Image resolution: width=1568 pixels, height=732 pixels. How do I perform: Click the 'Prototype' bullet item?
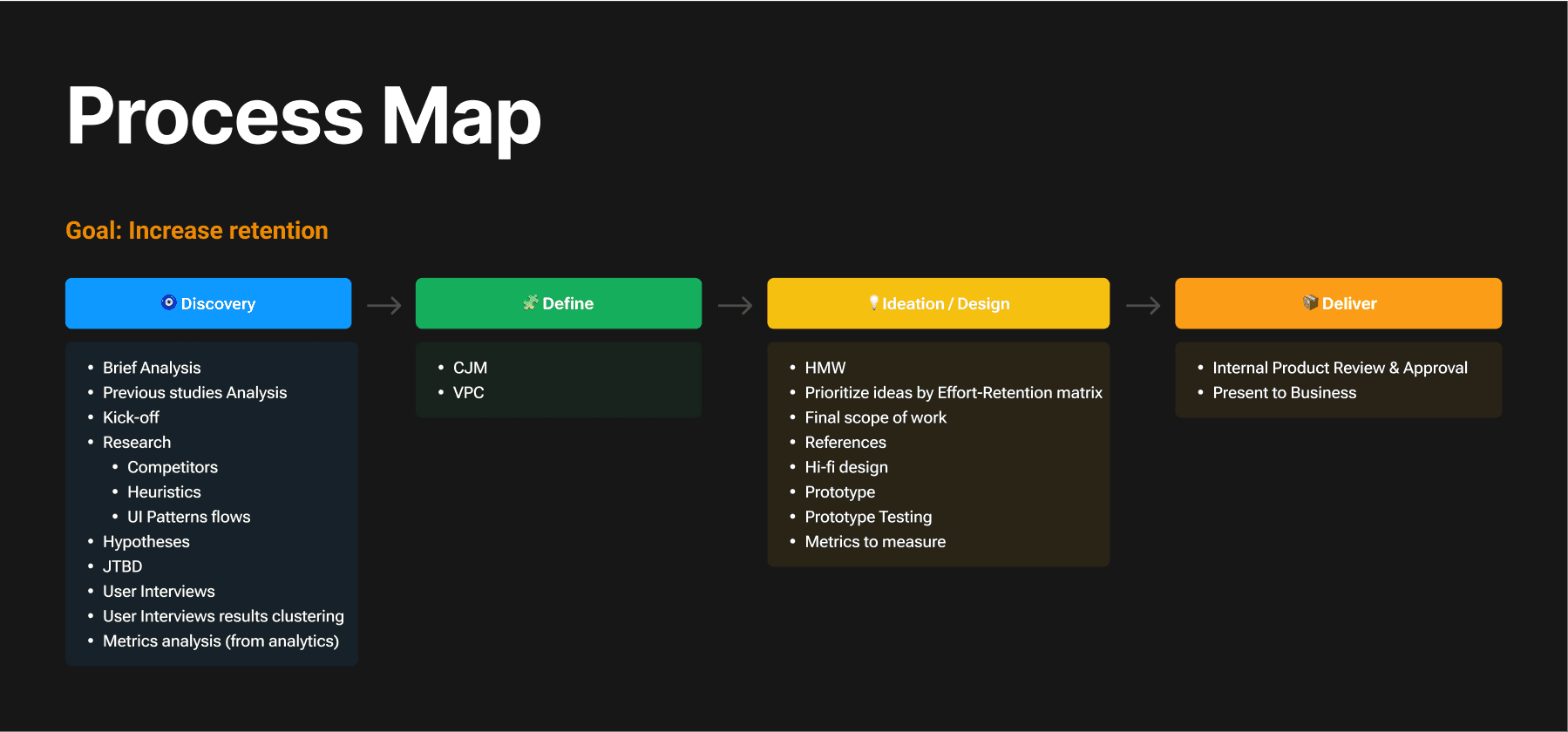[x=839, y=491]
